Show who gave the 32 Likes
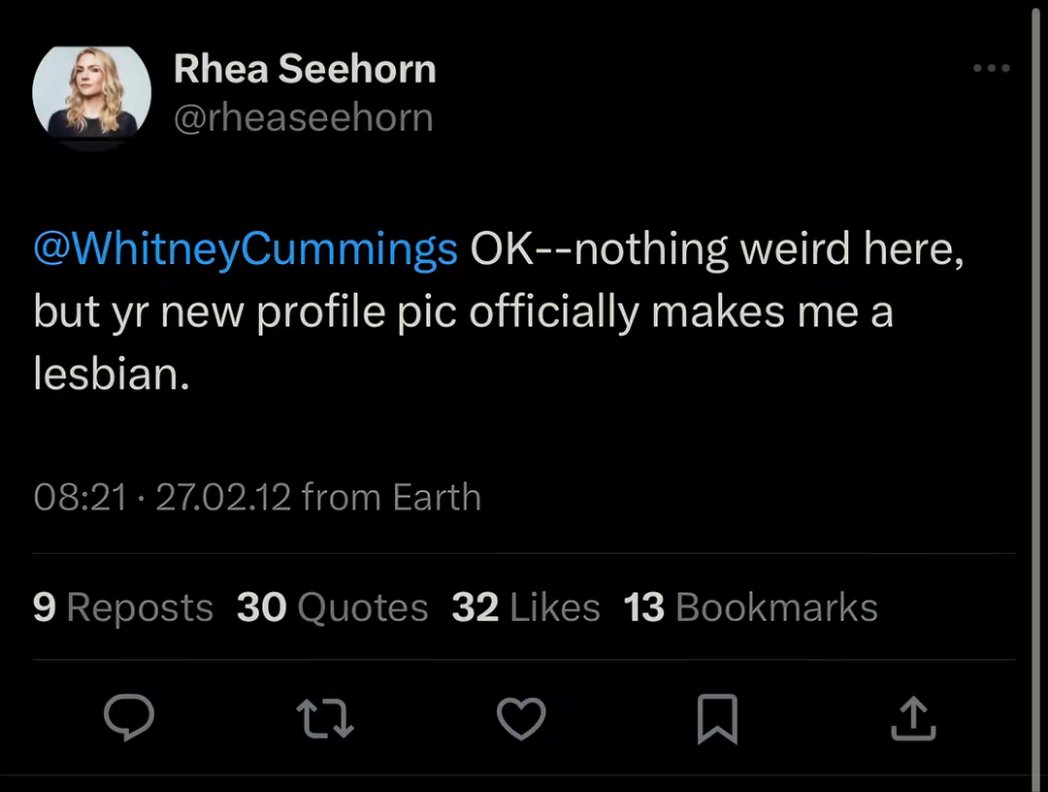The width and height of the screenshot is (1048, 792). [x=525, y=607]
